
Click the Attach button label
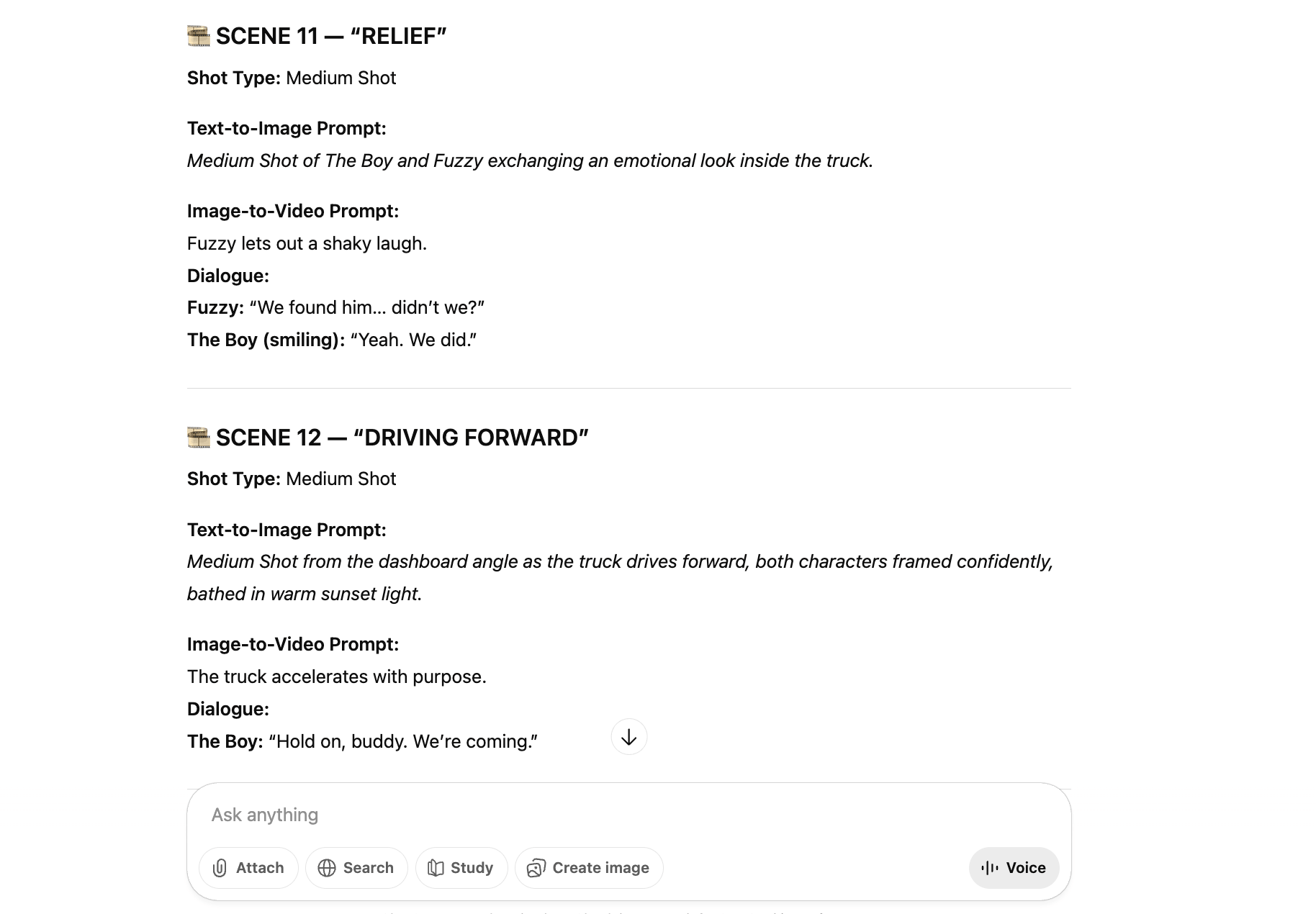pos(260,868)
